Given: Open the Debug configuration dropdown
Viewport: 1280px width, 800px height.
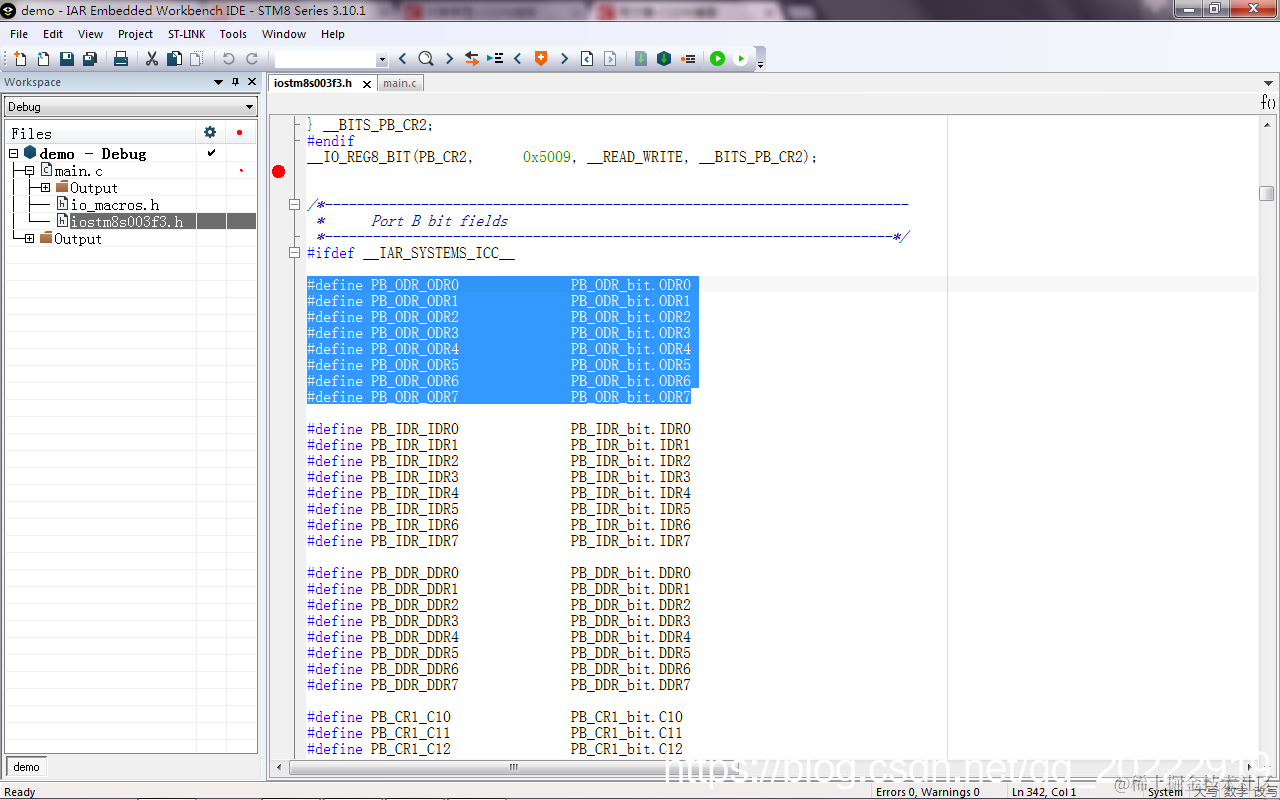Looking at the screenshot, I should [131, 107].
